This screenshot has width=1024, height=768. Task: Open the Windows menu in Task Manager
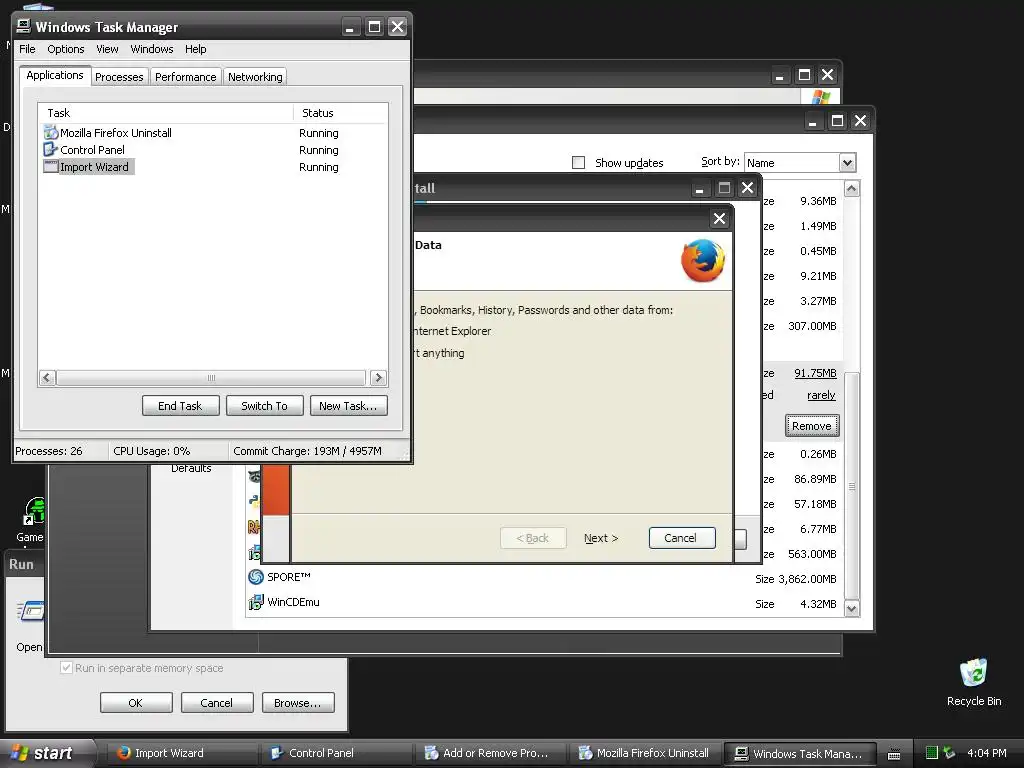[x=152, y=49]
